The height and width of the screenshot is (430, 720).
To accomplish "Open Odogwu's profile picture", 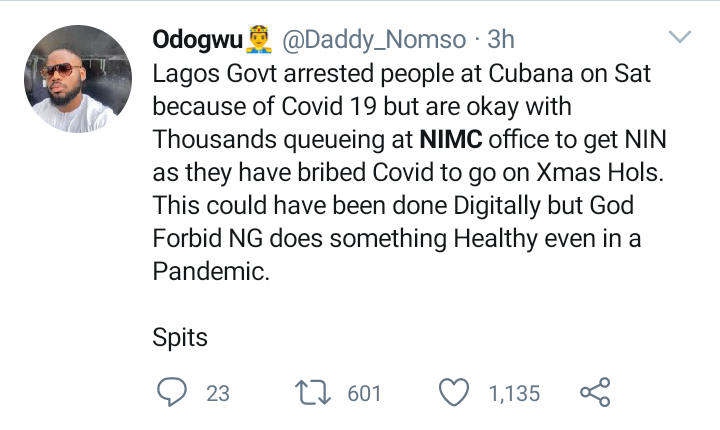I will click(x=77, y=79).
